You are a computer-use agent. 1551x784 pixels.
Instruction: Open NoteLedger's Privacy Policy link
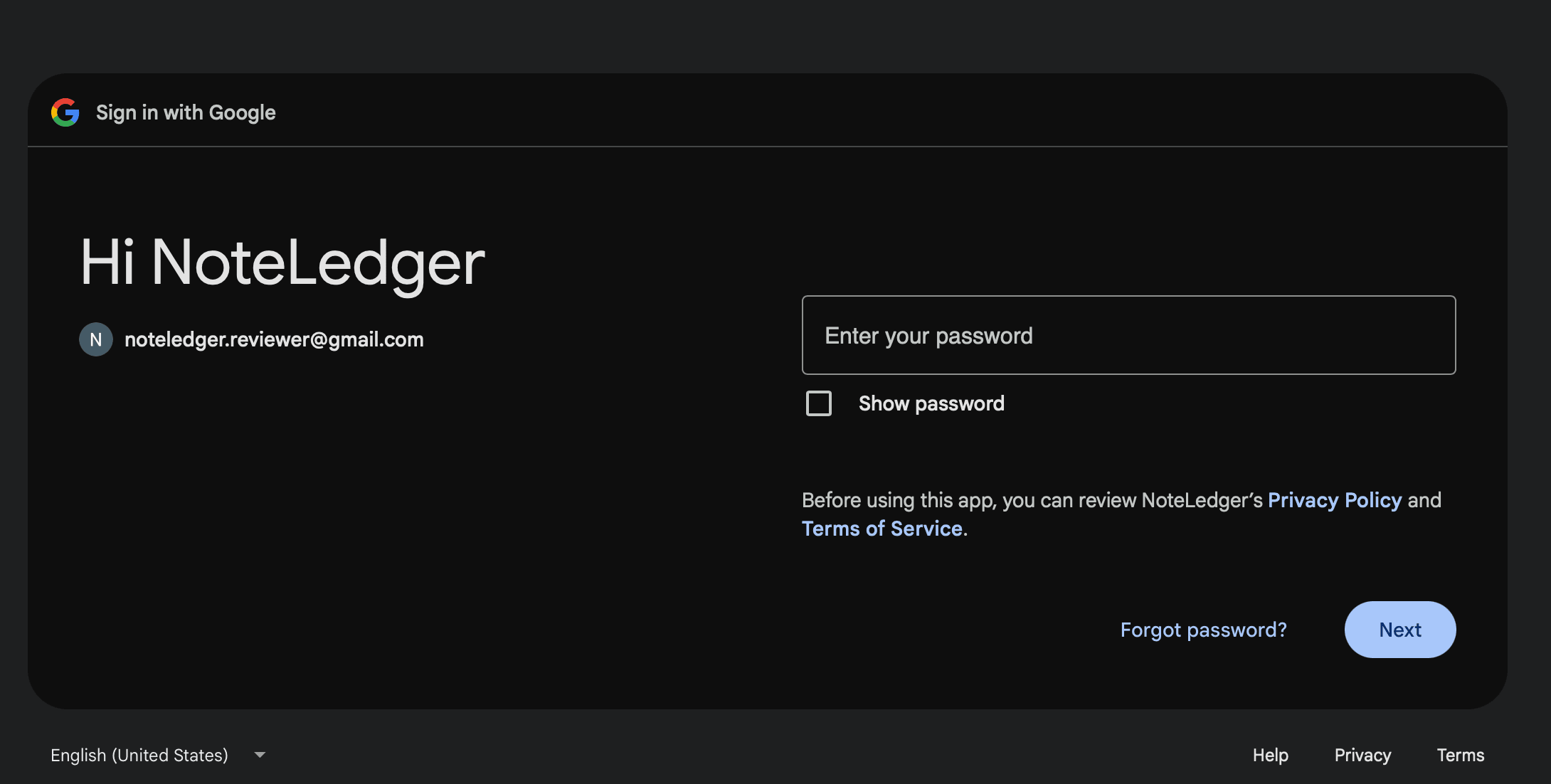(x=1335, y=500)
